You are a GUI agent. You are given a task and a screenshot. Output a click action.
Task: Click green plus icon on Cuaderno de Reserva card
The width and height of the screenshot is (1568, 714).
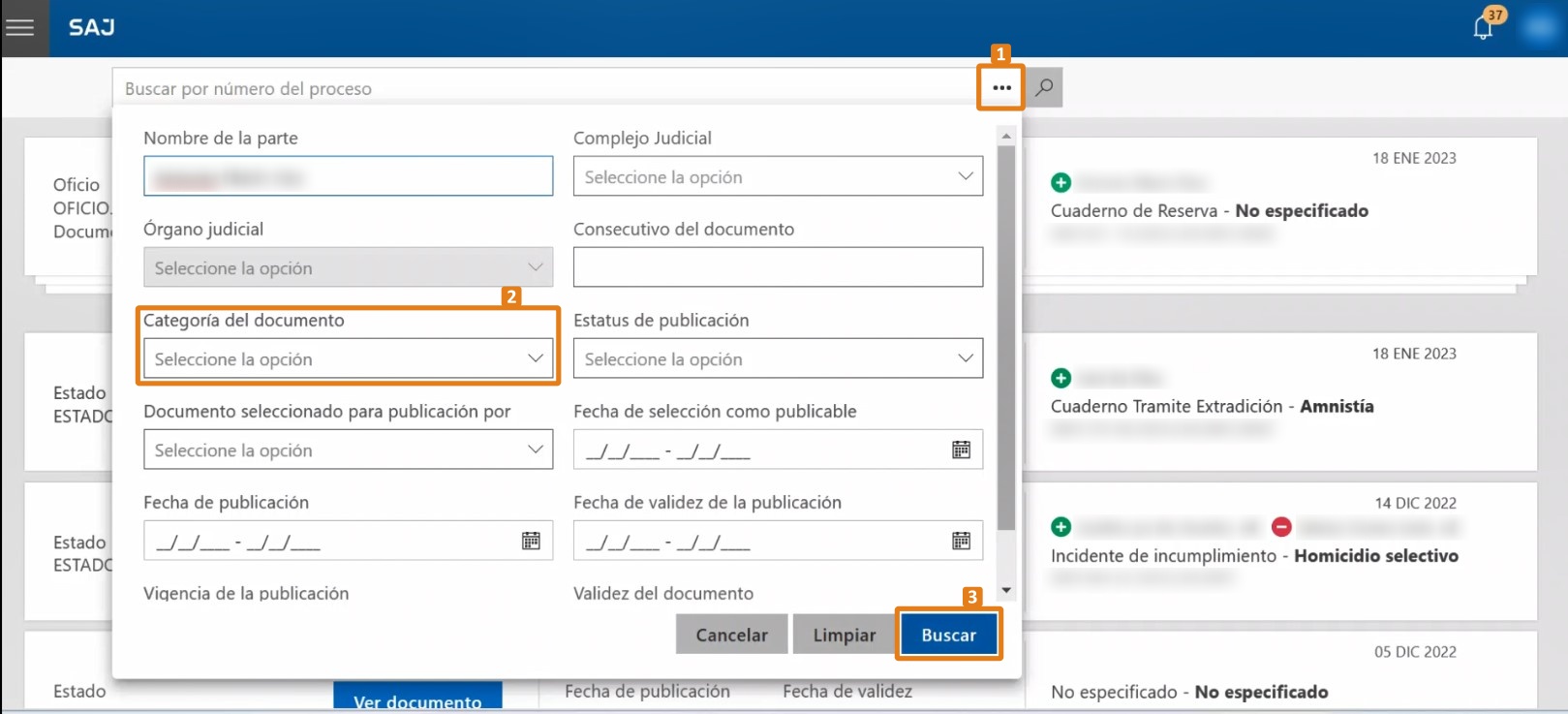pyautogui.click(x=1061, y=182)
